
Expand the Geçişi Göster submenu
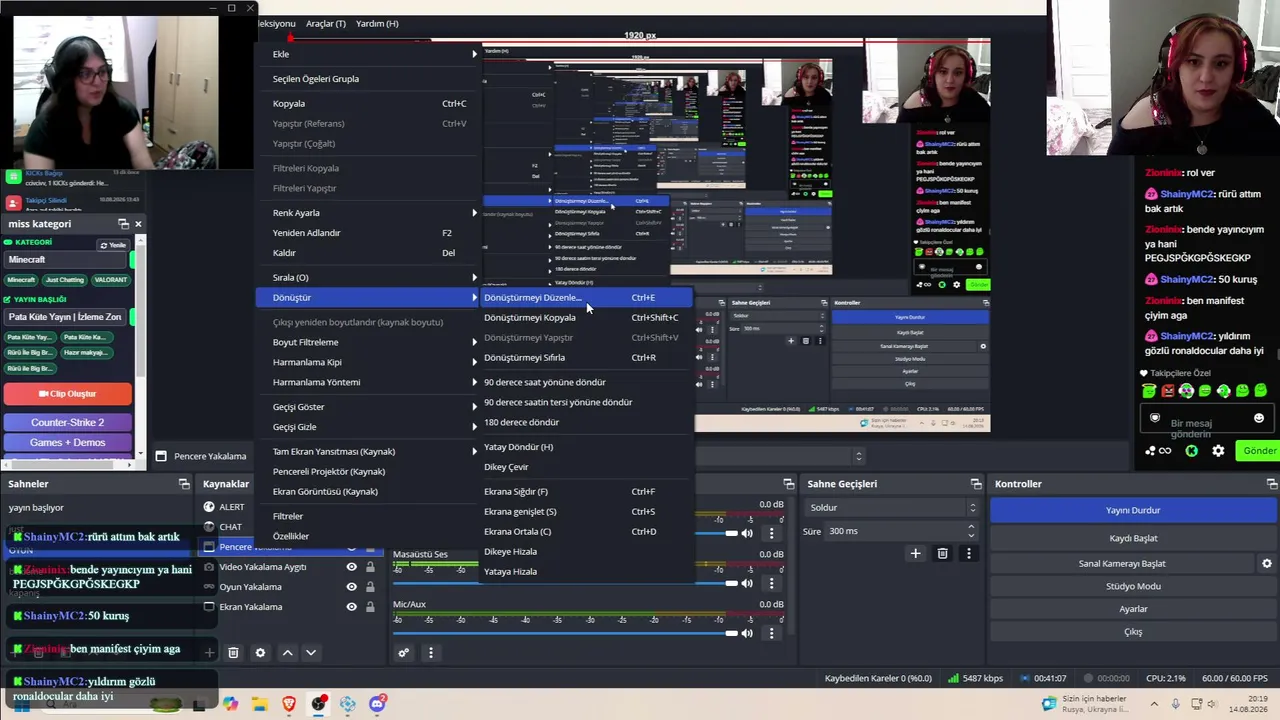pos(369,407)
